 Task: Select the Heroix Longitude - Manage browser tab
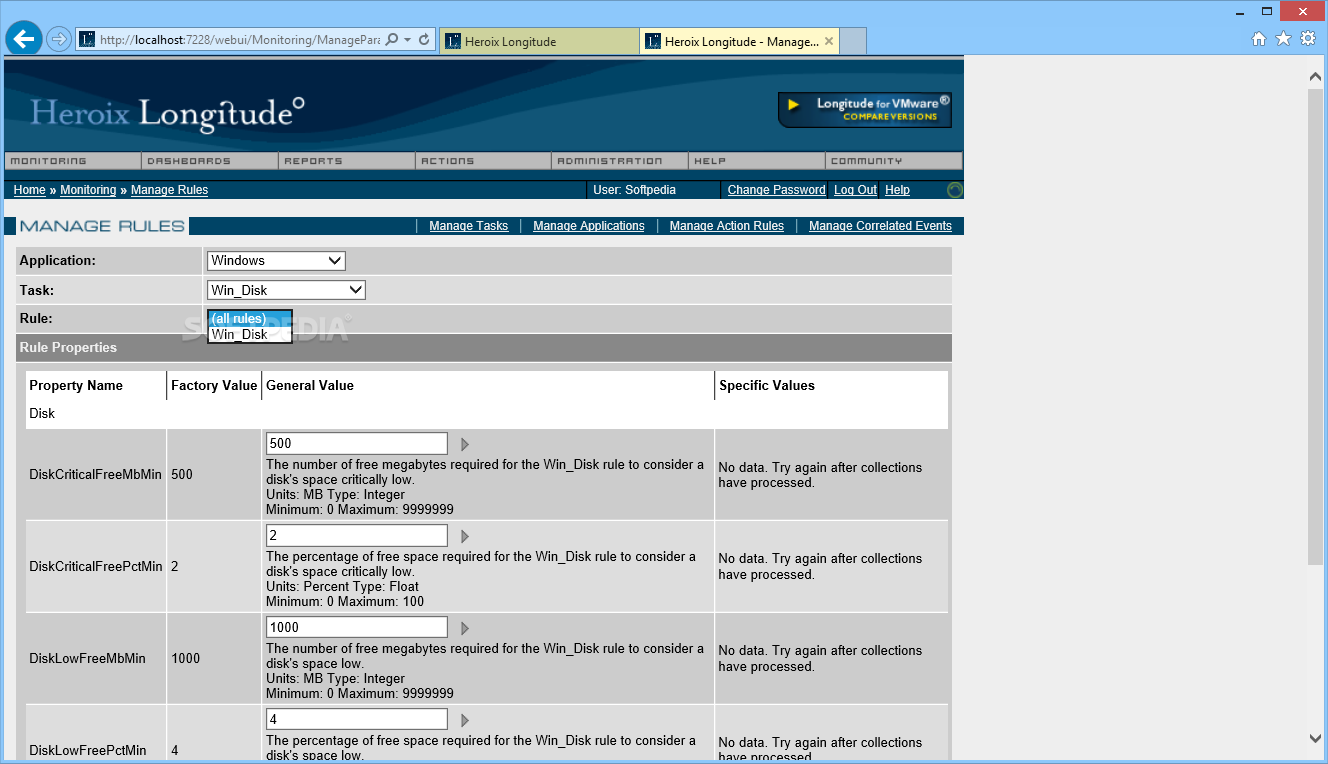coord(739,41)
